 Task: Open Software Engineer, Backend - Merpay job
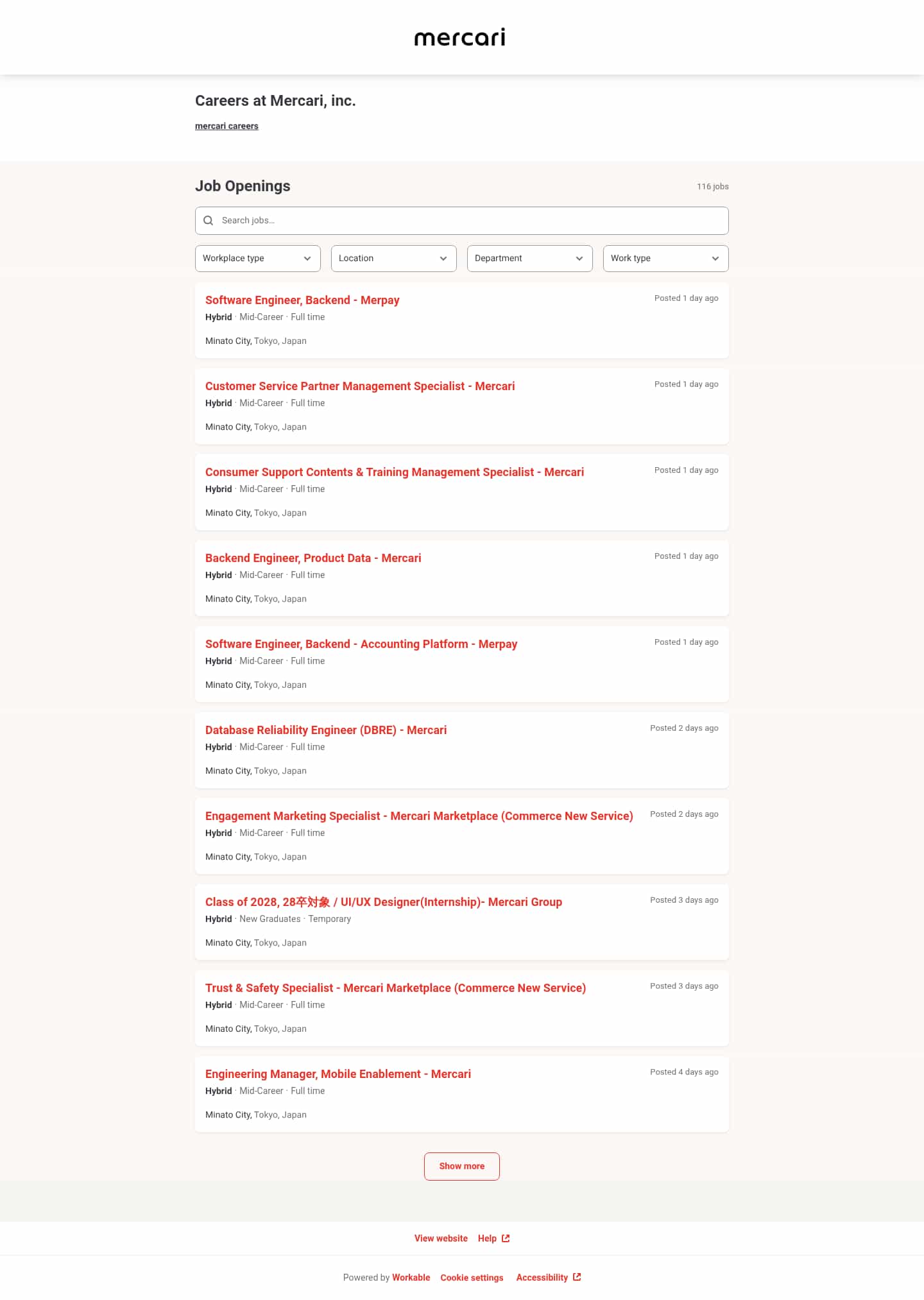coord(302,300)
